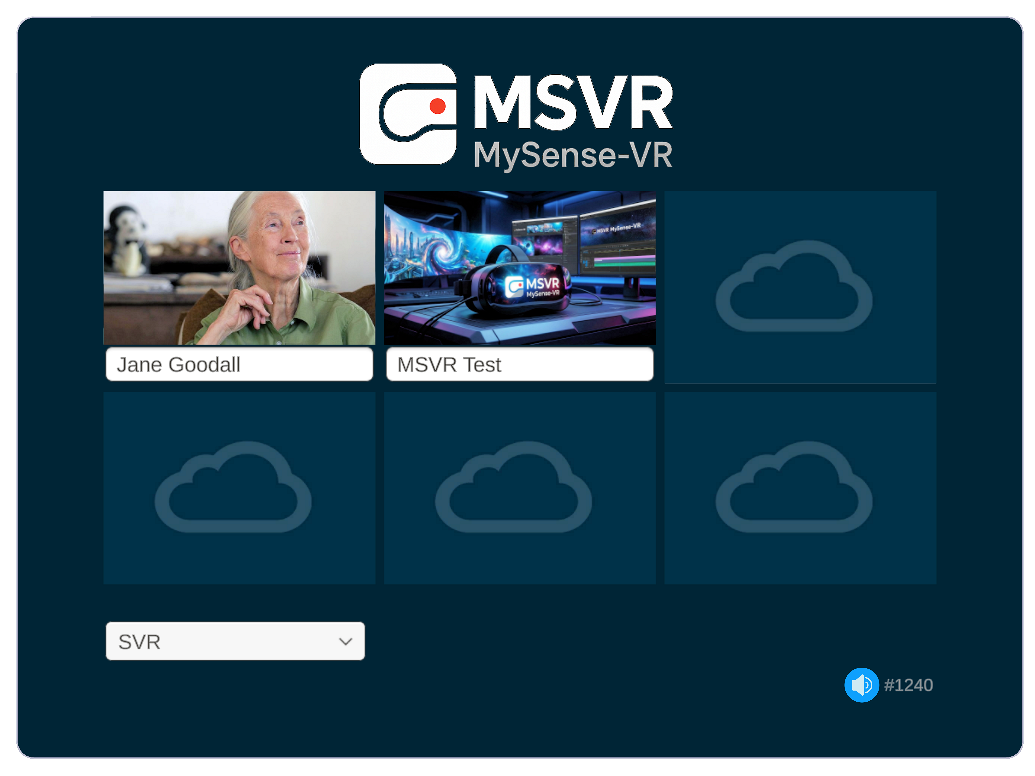Click the large MSVR wordmark text
The height and width of the screenshot is (776, 1035).
(x=572, y=102)
